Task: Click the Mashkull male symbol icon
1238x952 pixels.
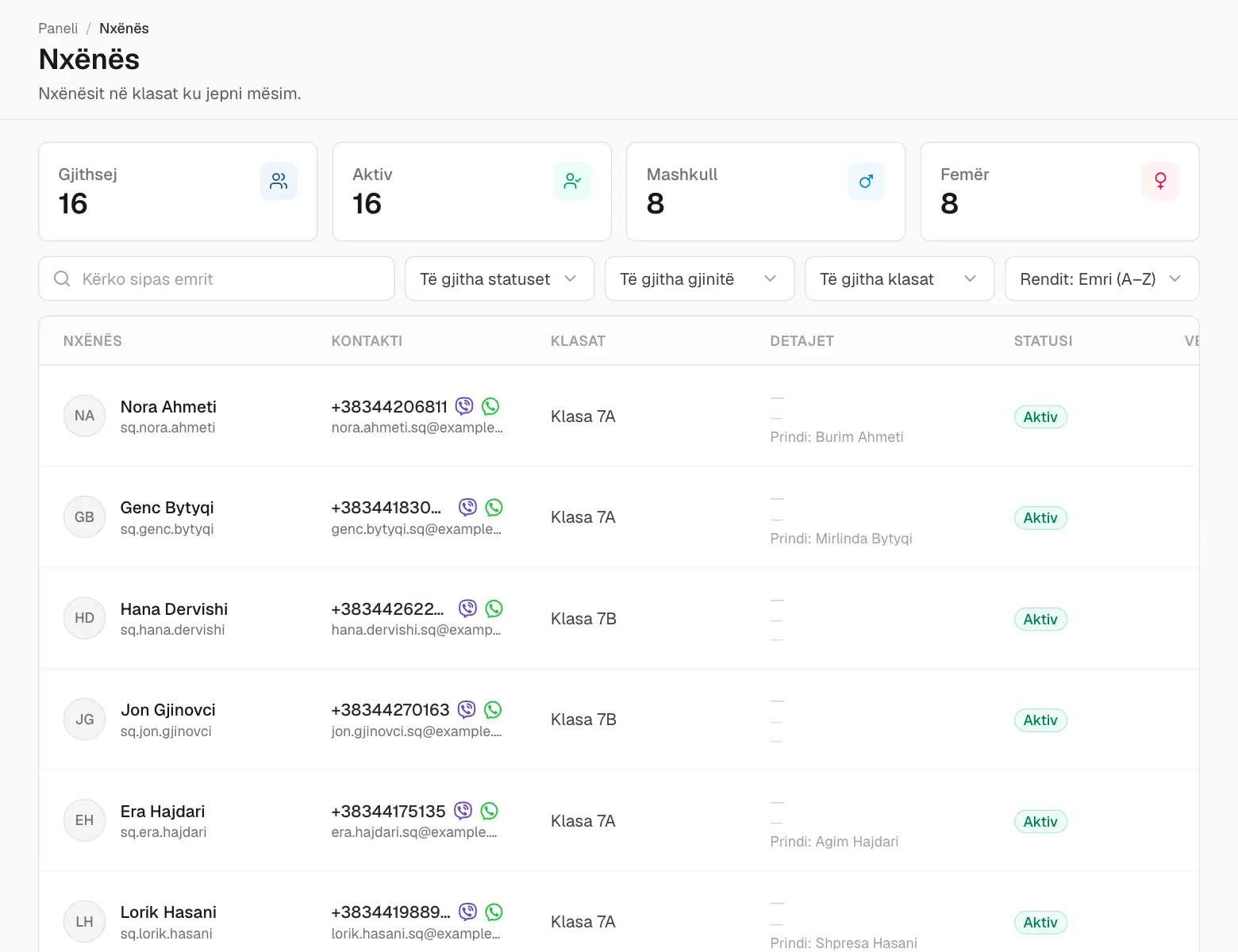Action: (867, 181)
